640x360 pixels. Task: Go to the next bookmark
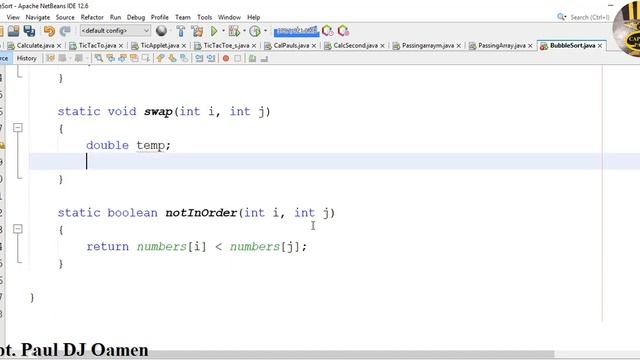[172, 58]
